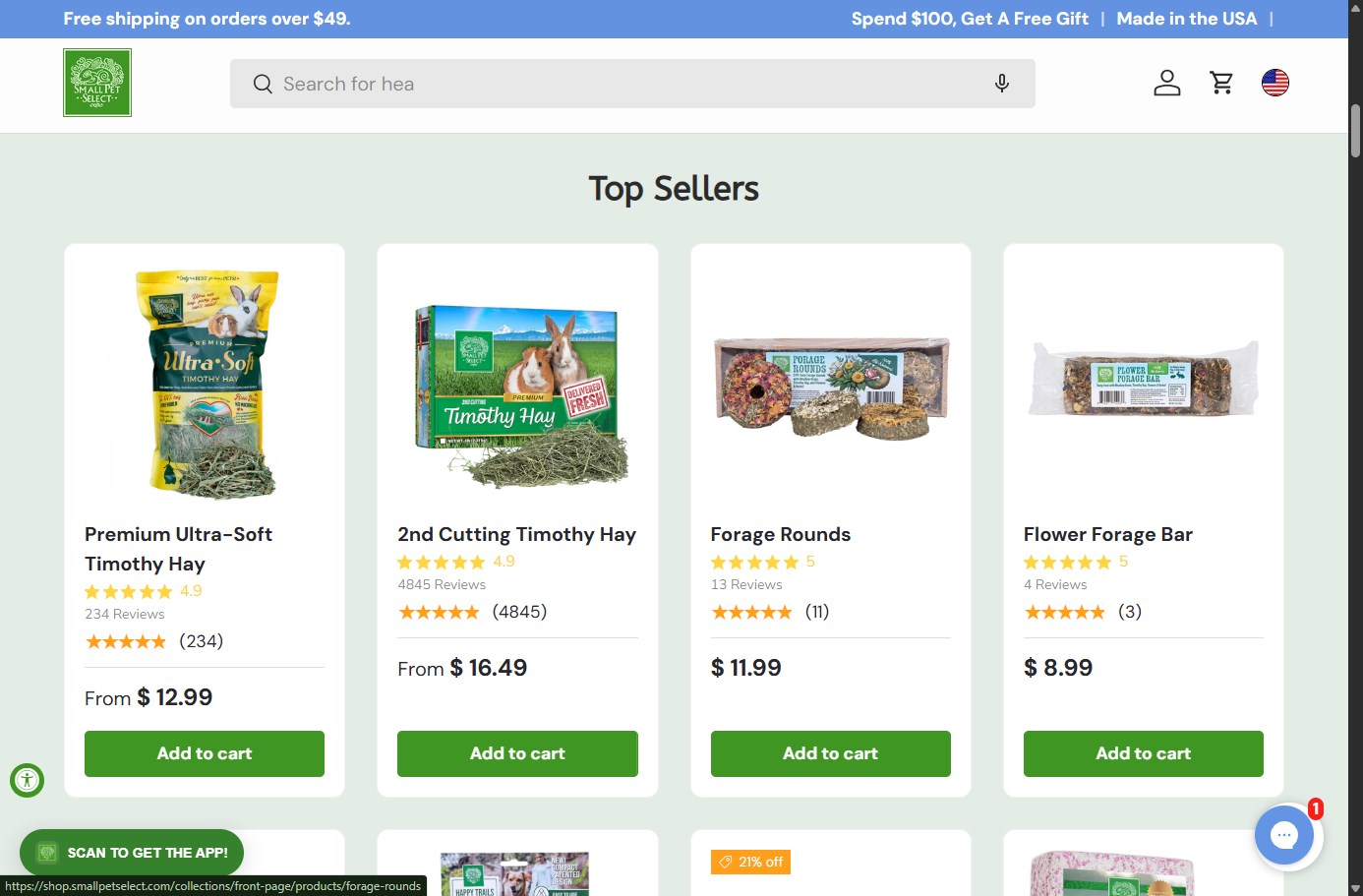Viewport: 1363px width, 896px height.
Task: Activate voice search microphone icon
Action: [x=1002, y=84]
